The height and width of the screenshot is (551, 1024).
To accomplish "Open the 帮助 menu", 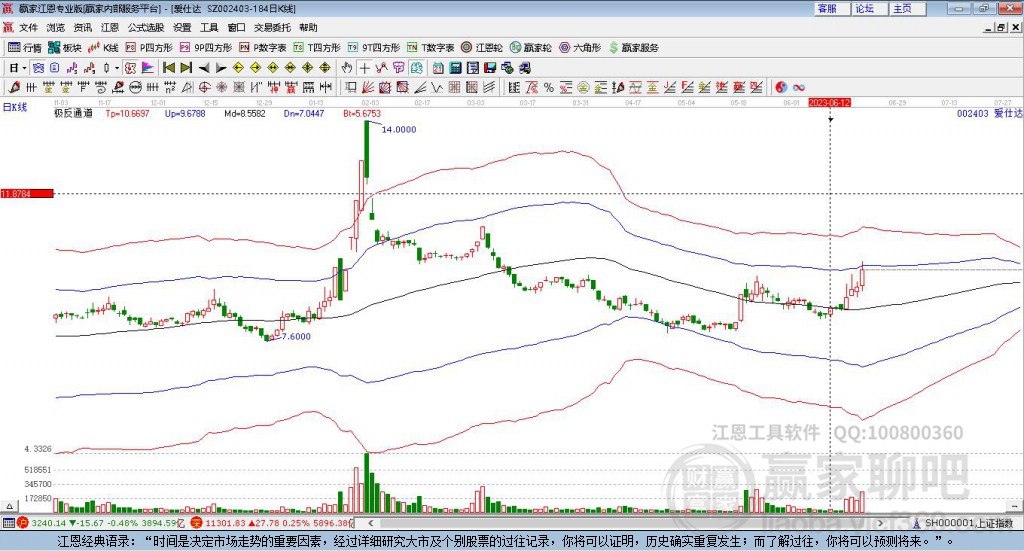I will point(308,27).
